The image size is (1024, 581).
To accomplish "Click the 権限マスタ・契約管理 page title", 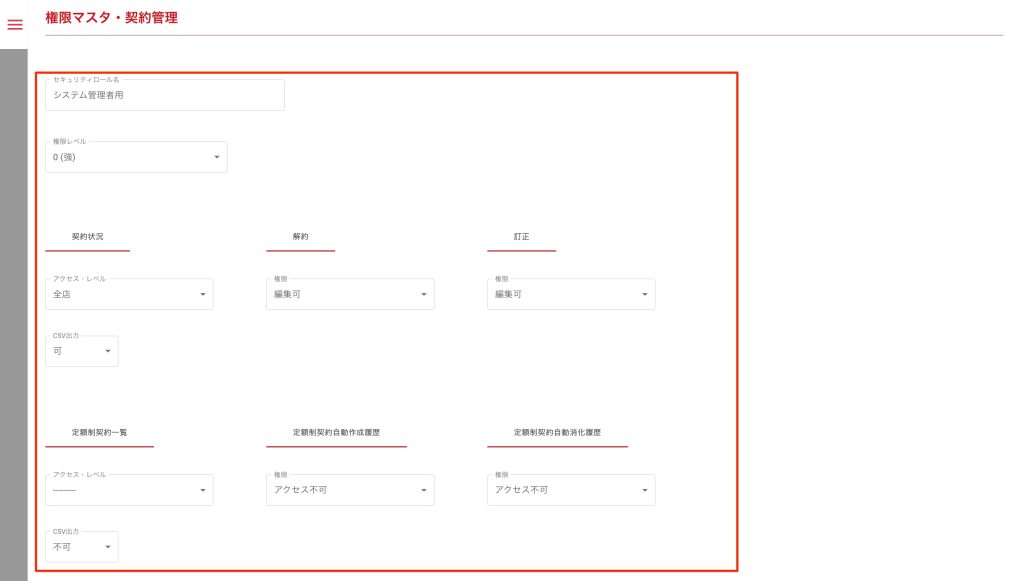I will coord(112,17).
